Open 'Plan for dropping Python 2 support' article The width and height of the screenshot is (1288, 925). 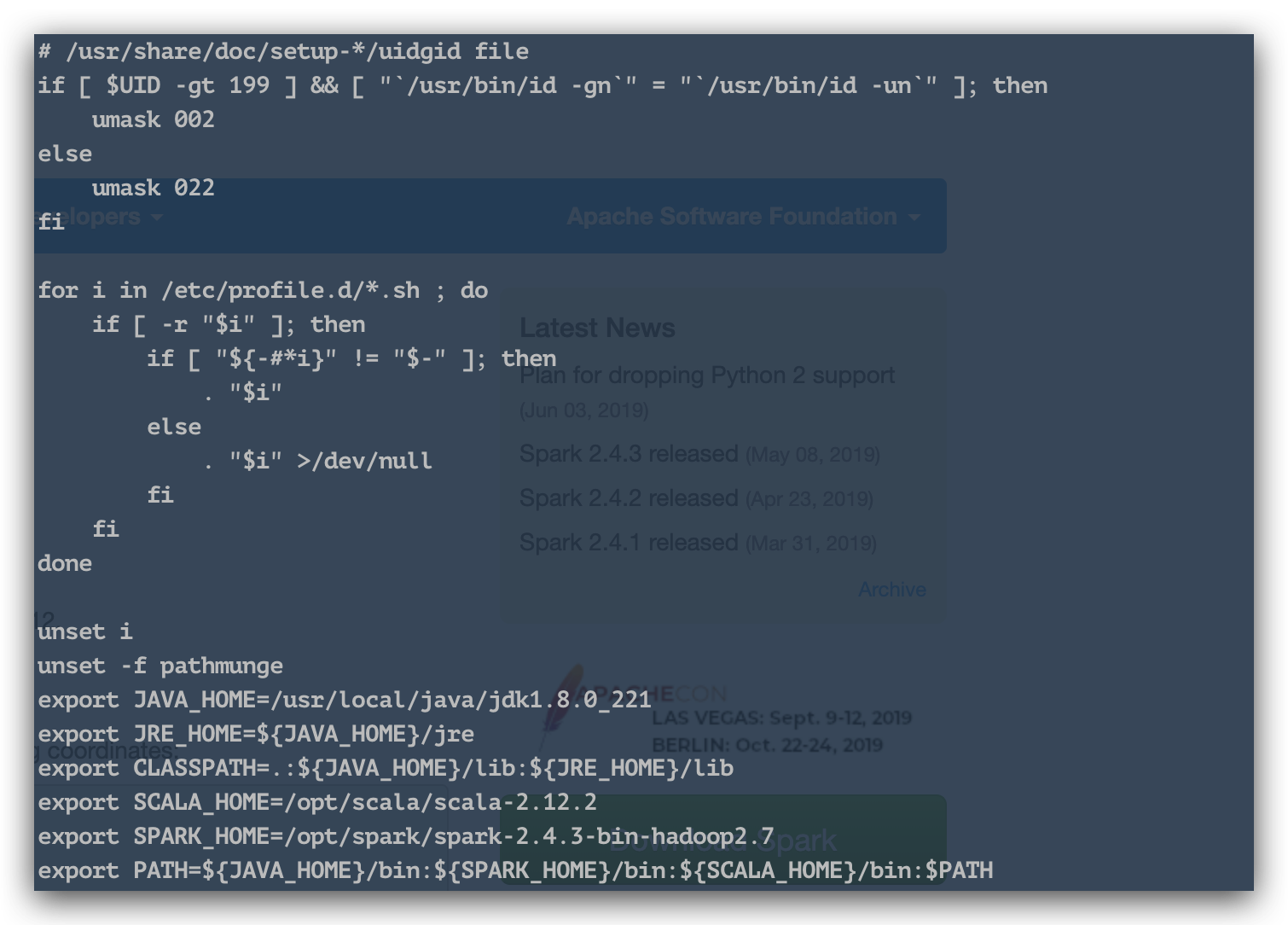(x=707, y=375)
